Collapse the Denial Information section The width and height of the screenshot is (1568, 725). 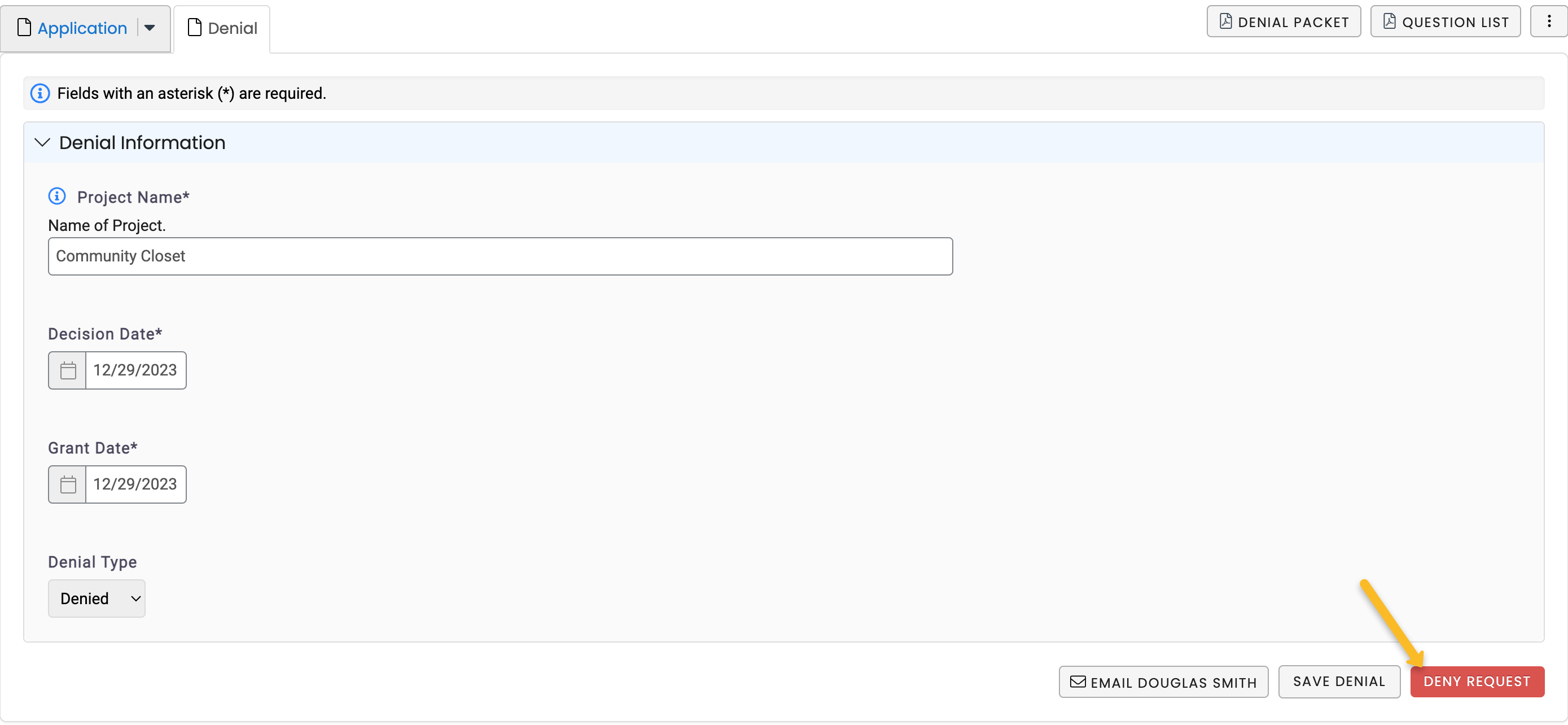42,142
